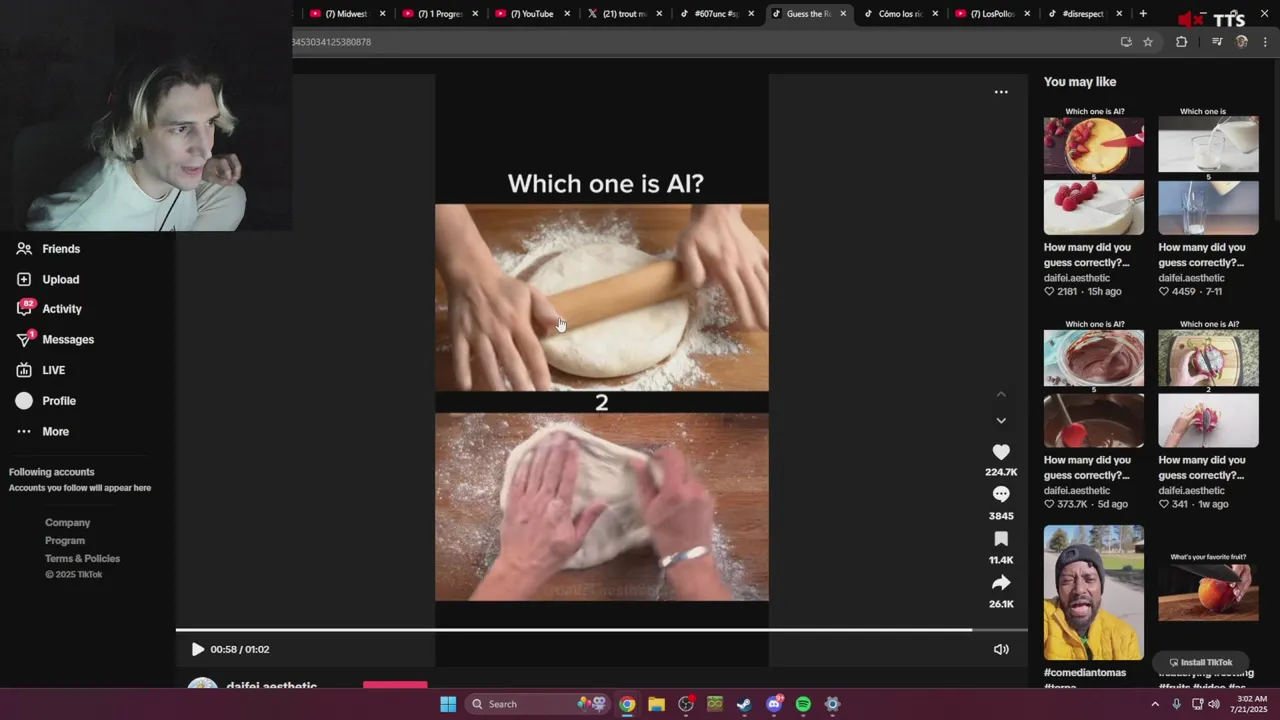Screen dimensions: 1280x720
Task: Bookmark the video to favorites
Action: (x=1001, y=539)
